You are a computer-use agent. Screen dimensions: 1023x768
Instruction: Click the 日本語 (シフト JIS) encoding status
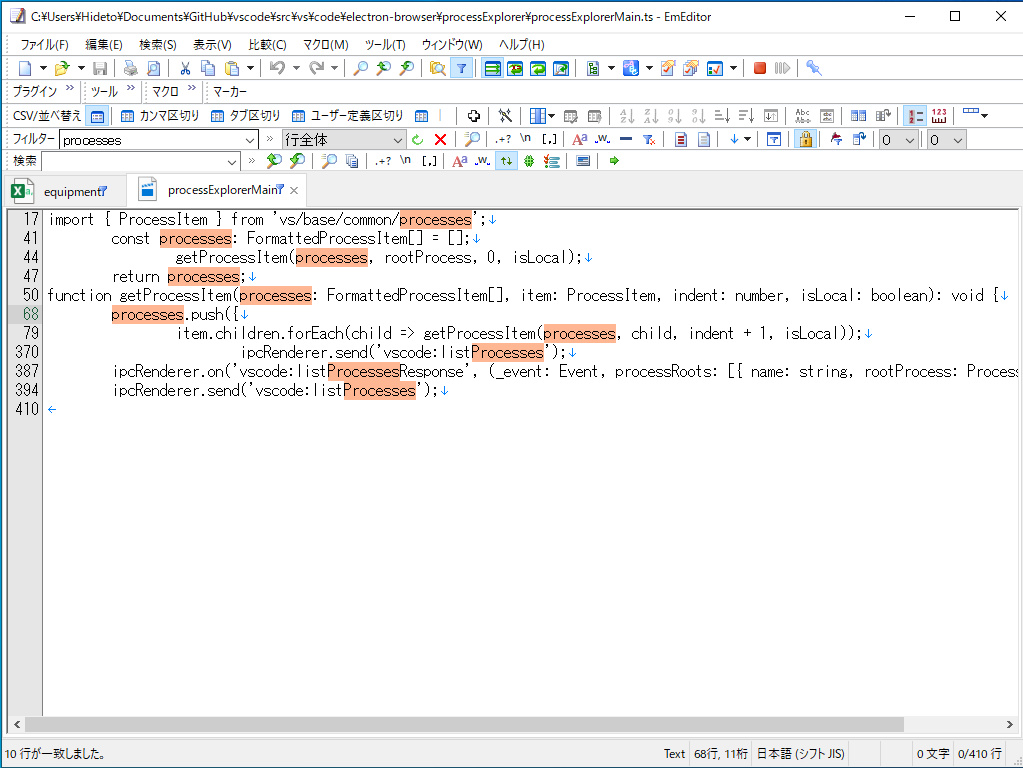pyautogui.click(x=800, y=754)
